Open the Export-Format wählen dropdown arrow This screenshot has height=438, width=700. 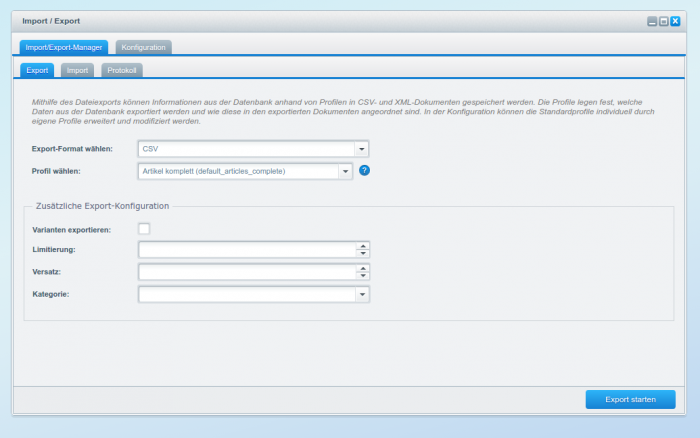tap(363, 149)
